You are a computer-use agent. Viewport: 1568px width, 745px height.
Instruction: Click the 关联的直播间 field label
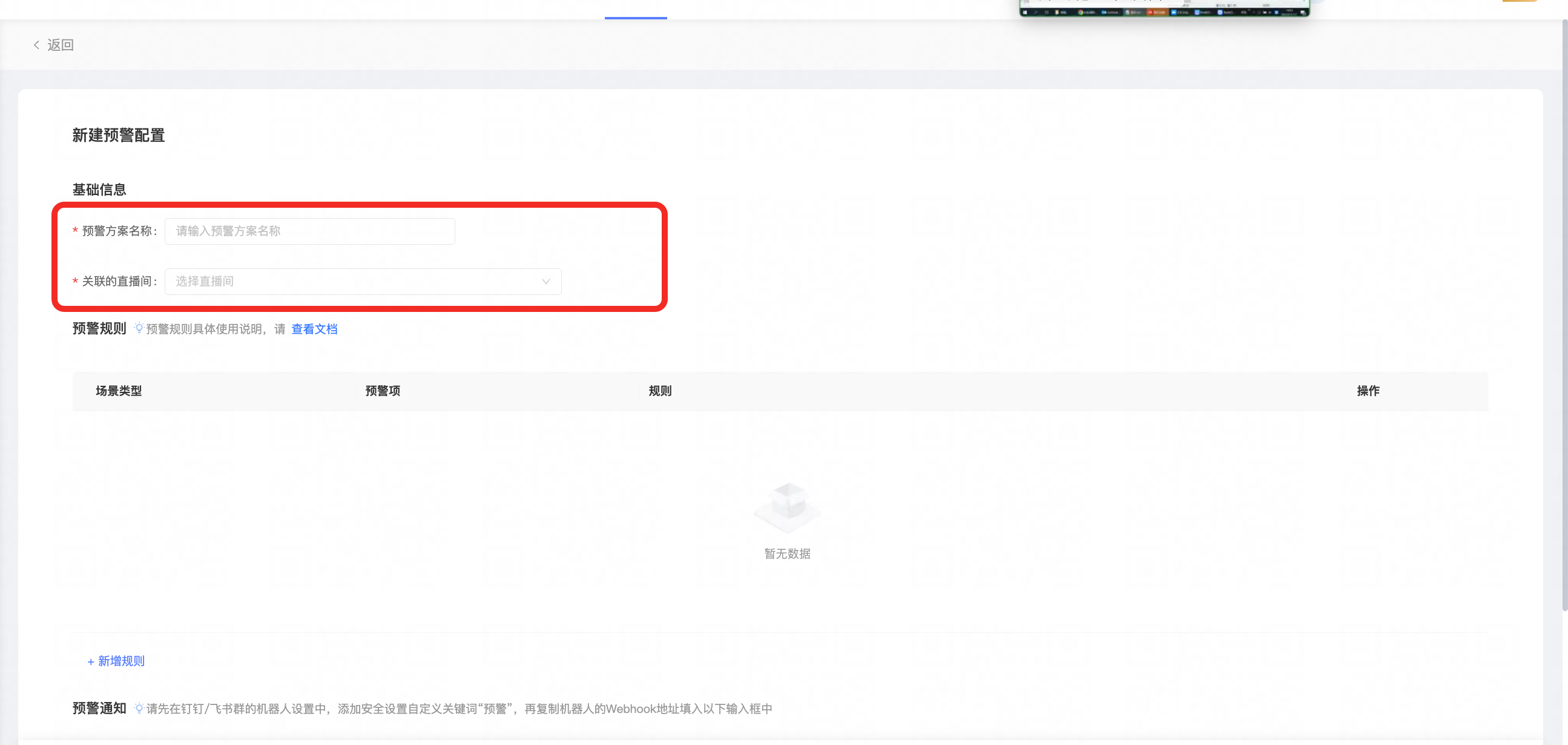[117, 282]
